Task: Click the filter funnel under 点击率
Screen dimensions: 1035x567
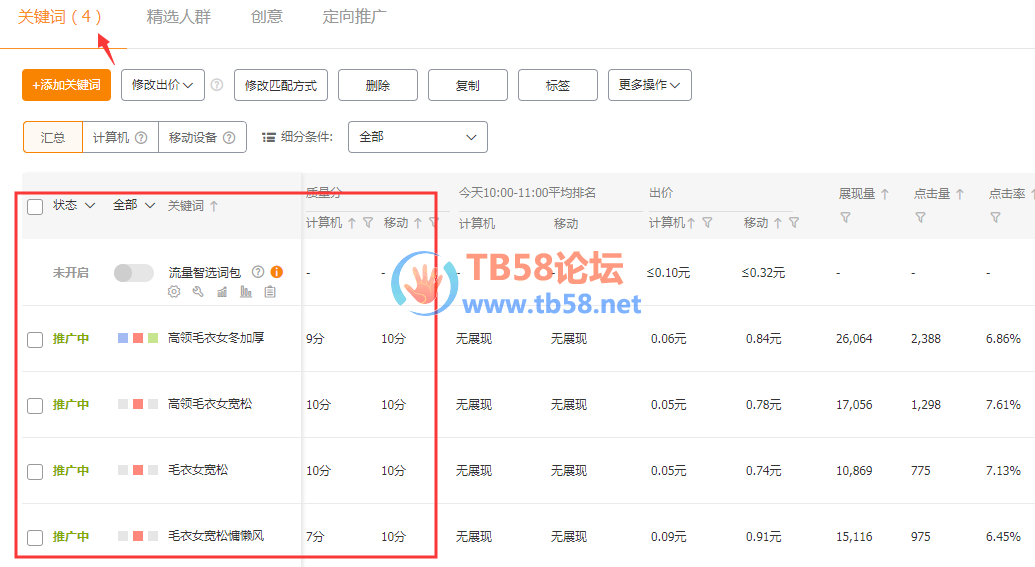Action: 995,217
